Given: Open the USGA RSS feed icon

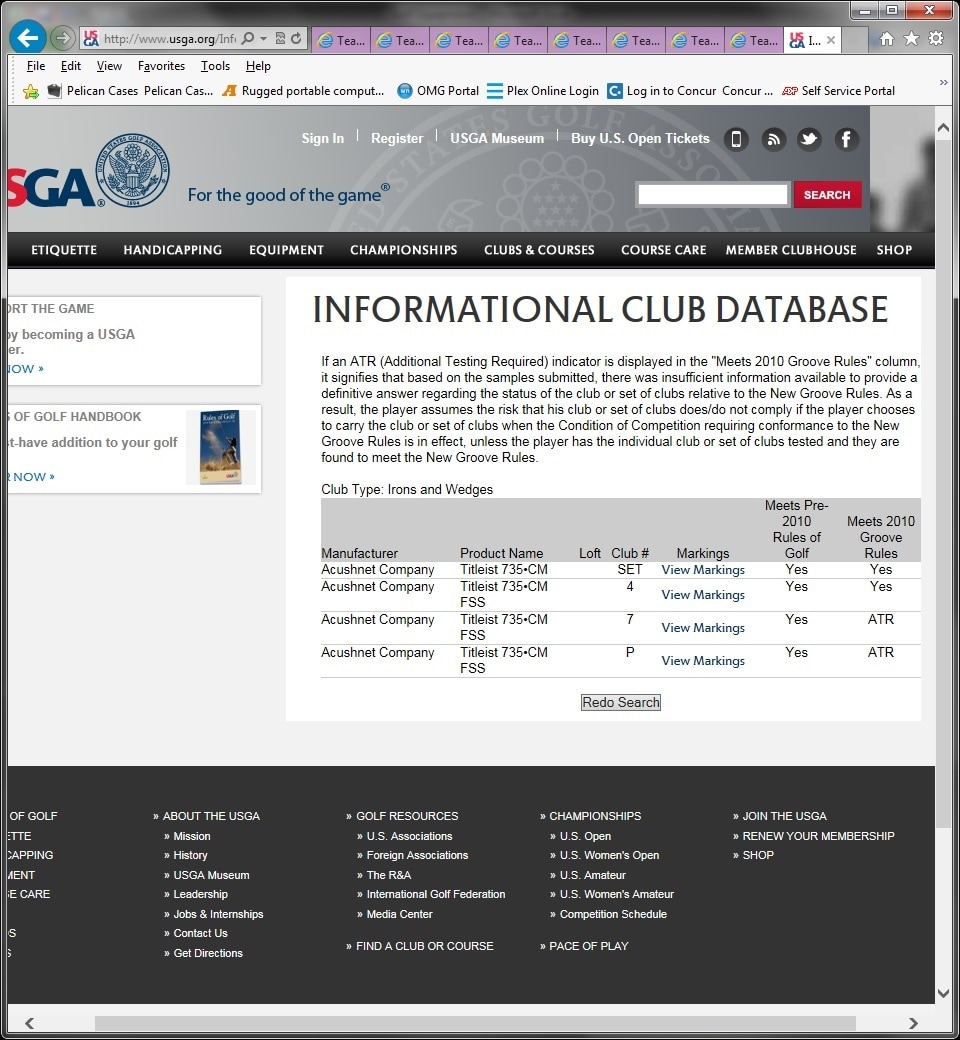Looking at the screenshot, I should (773, 139).
